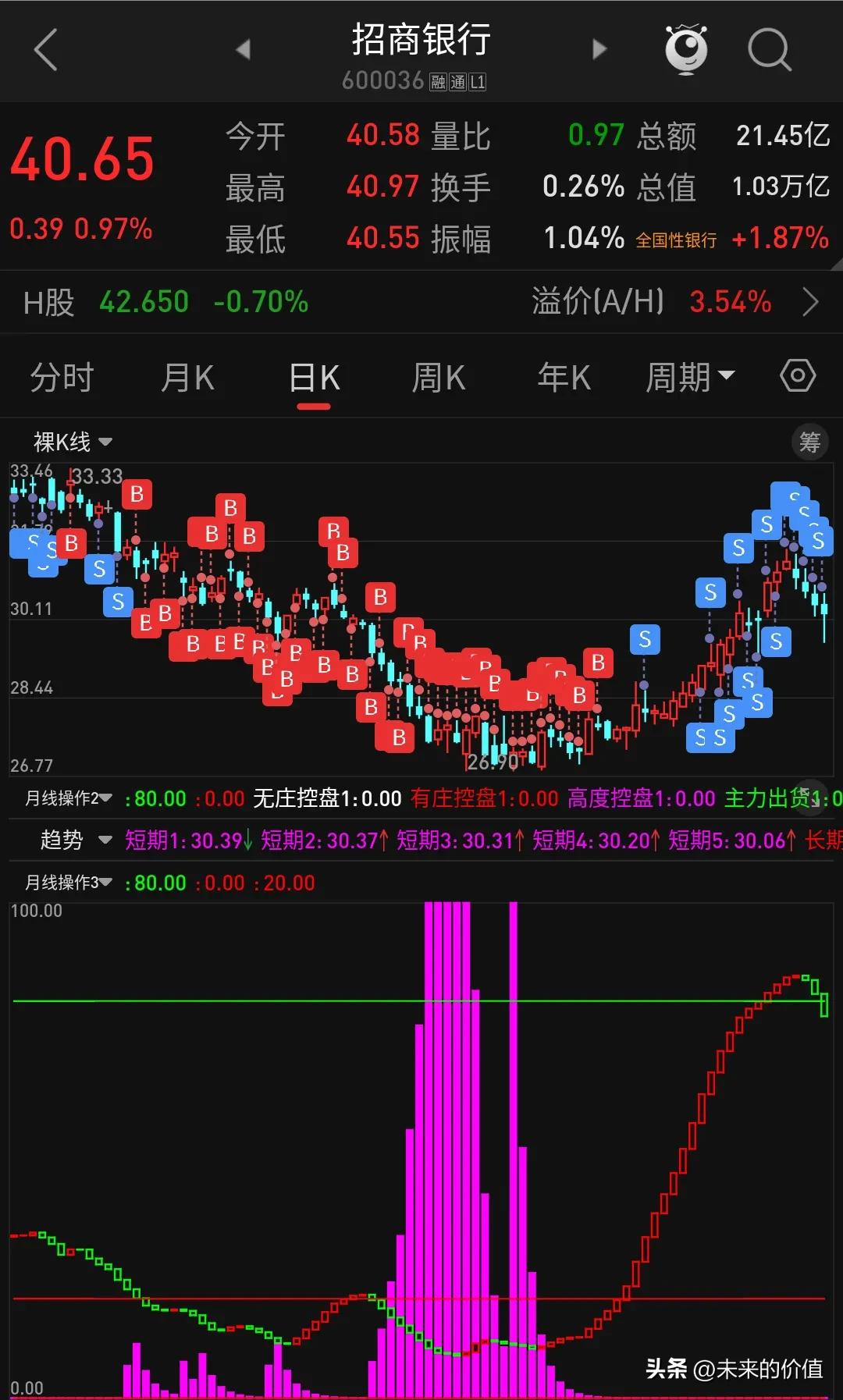The height and width of the screenshot is (1400, 843).
Task: Tap the 溢价(A/H) 3.54% value
Action: point(731,302)
